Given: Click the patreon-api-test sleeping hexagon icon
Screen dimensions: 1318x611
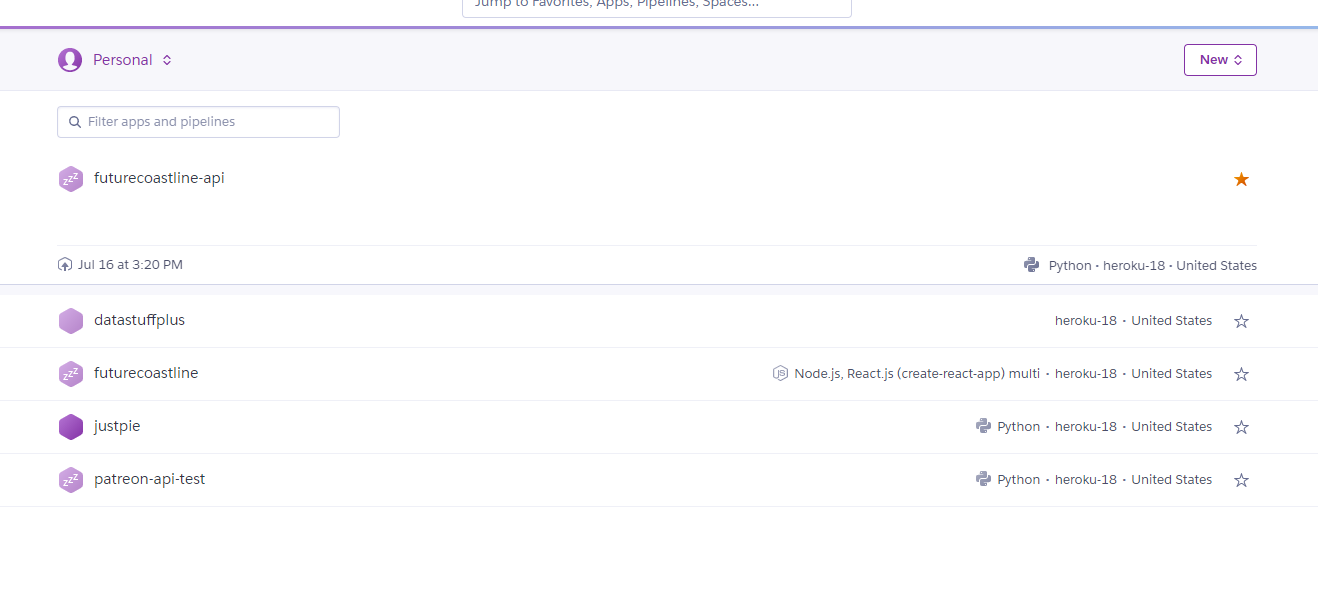Looking at the screenshot, I should 70,480.
